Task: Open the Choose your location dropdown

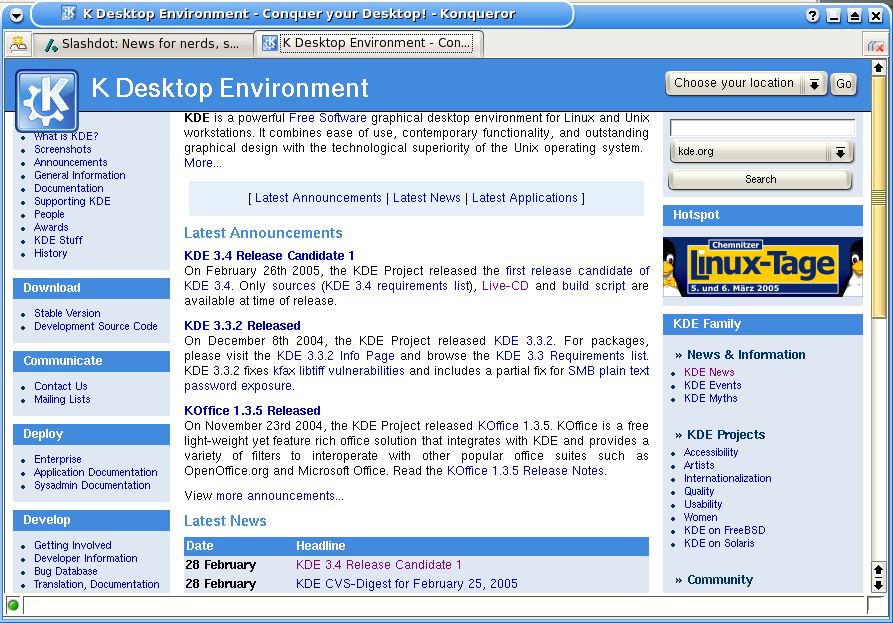Action: (745, 84)
